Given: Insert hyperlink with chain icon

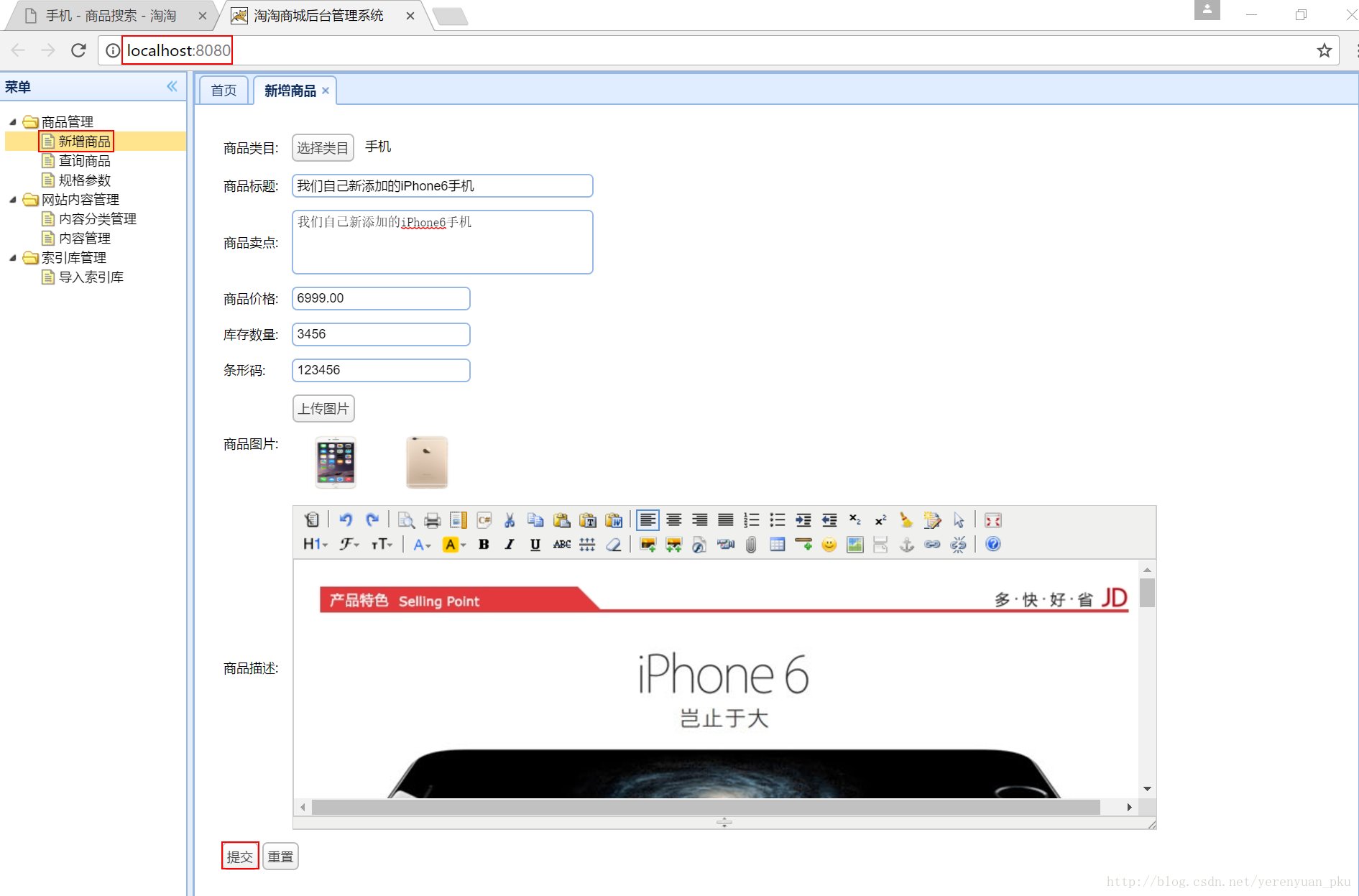Looking at the screenshot, I should tap(932, 544).
